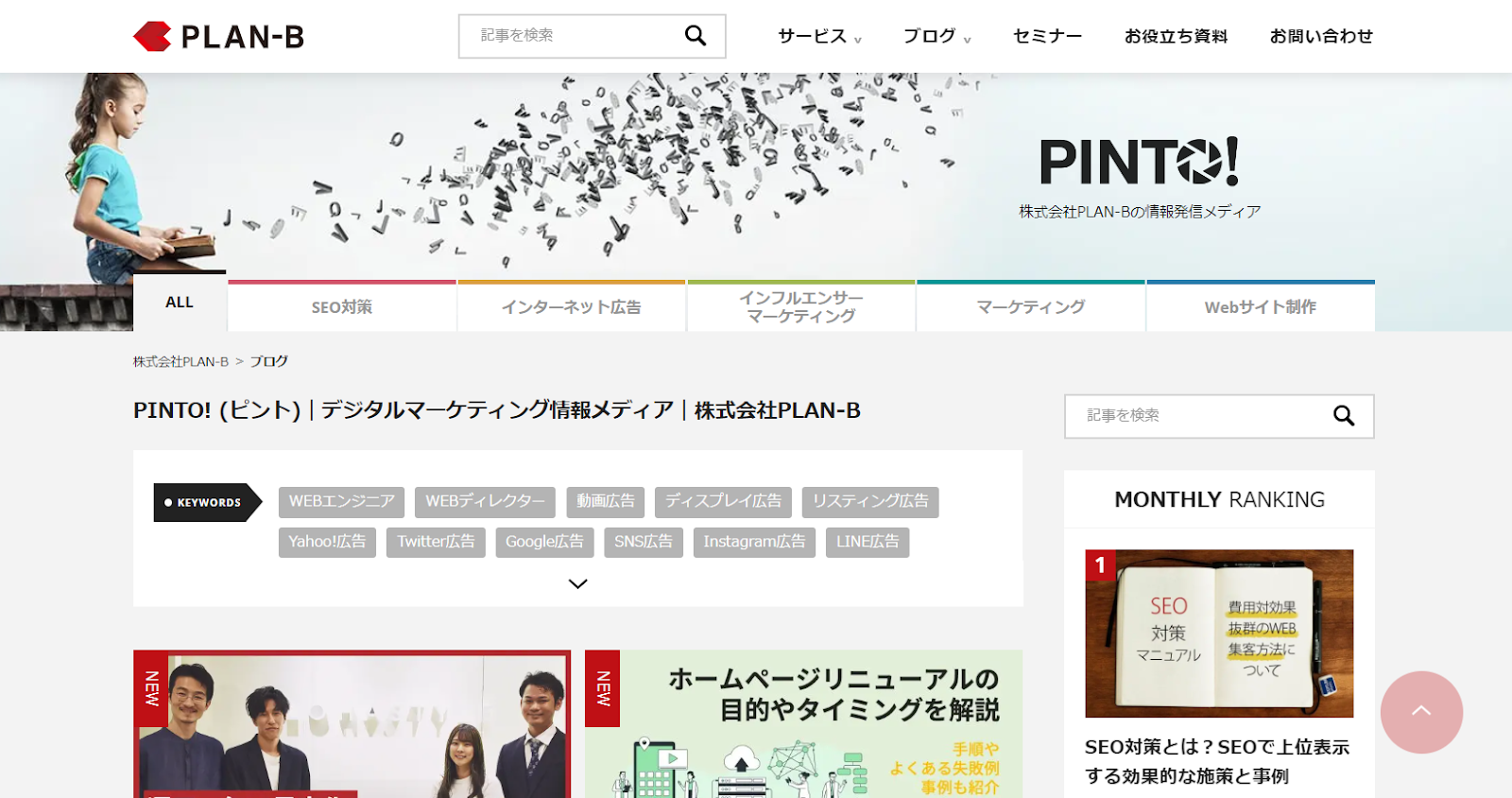This screenshot has width=1512, height=798.
Task: Open the SEO対策とは？ ranking article title
Action: (x=1217, y=761)
